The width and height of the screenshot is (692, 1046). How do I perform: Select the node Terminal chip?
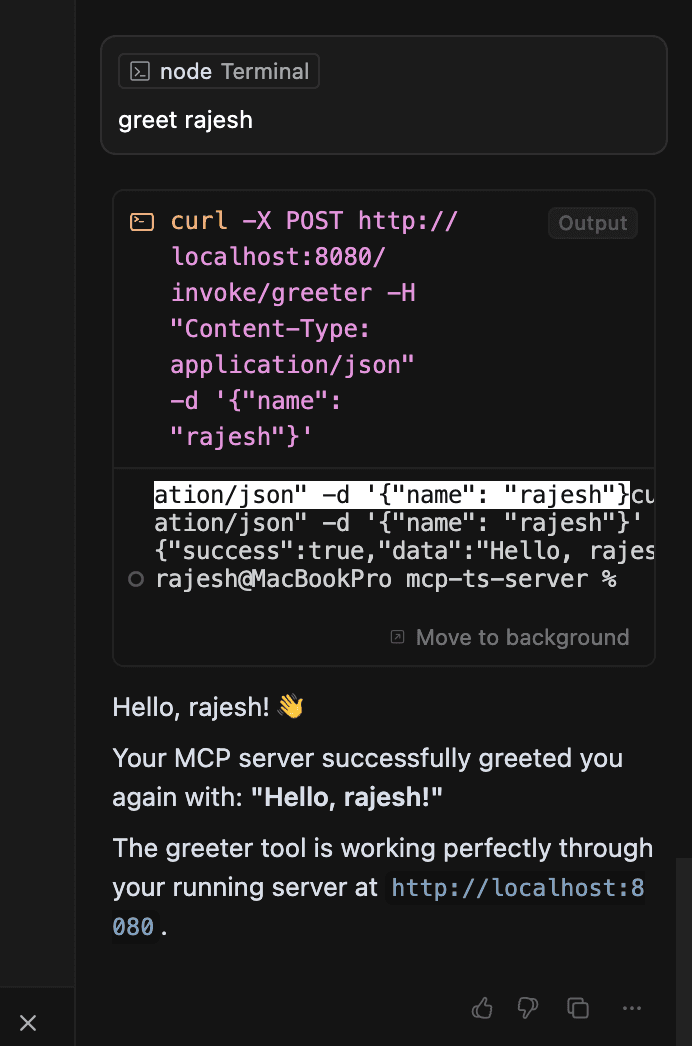click(x=218, y=71)
